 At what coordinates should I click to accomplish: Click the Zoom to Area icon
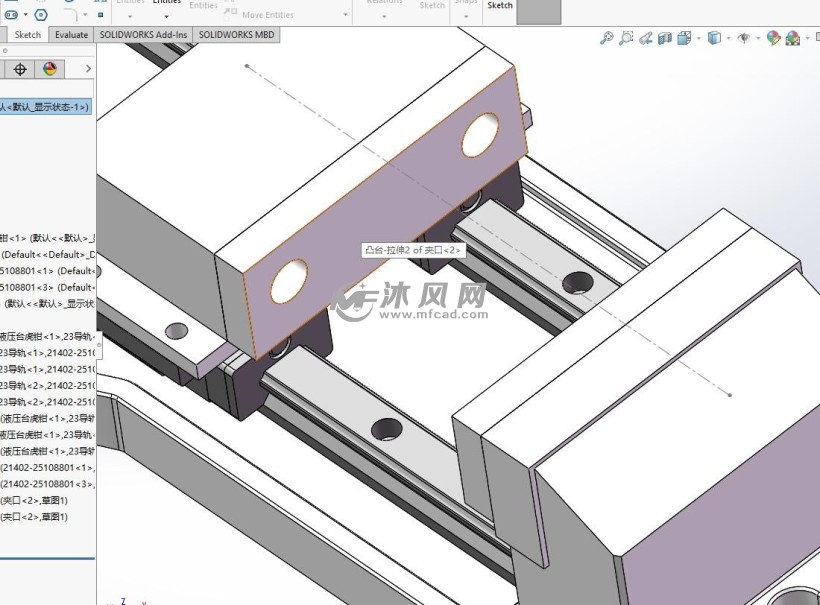(x=626, y=38)
